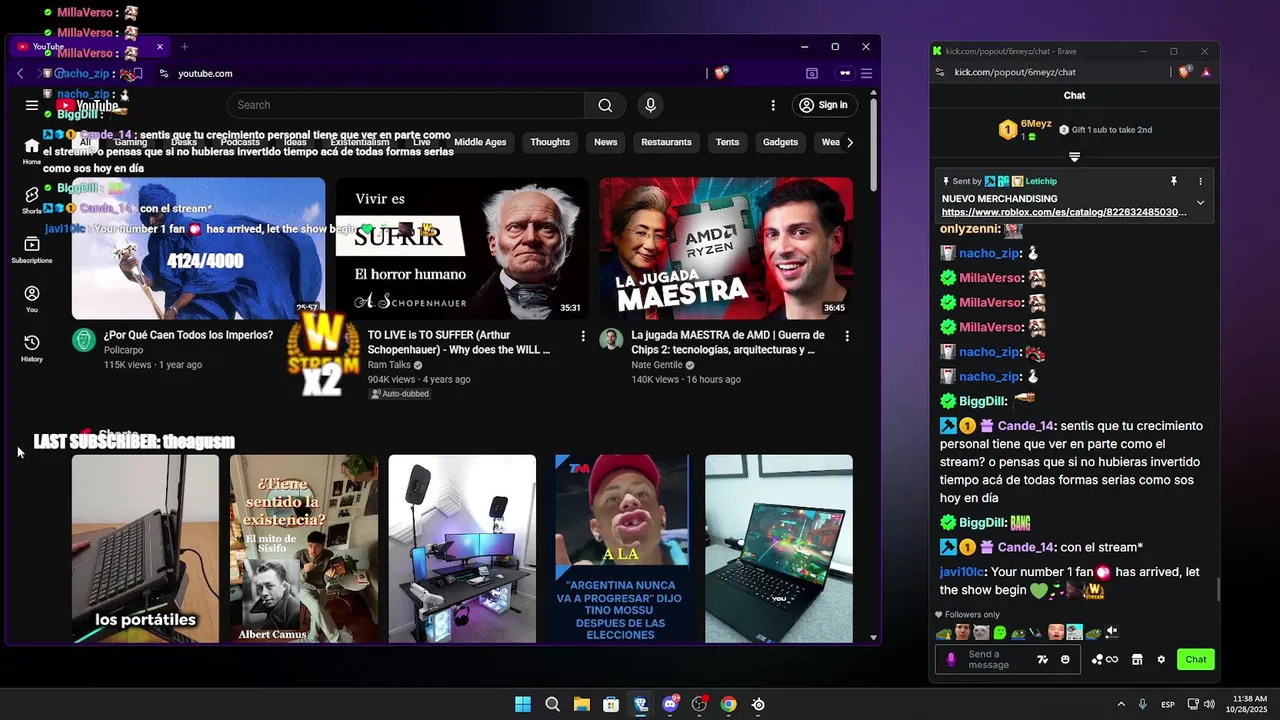Open the emoji picker in the chat input

[x=1065, y=660]
